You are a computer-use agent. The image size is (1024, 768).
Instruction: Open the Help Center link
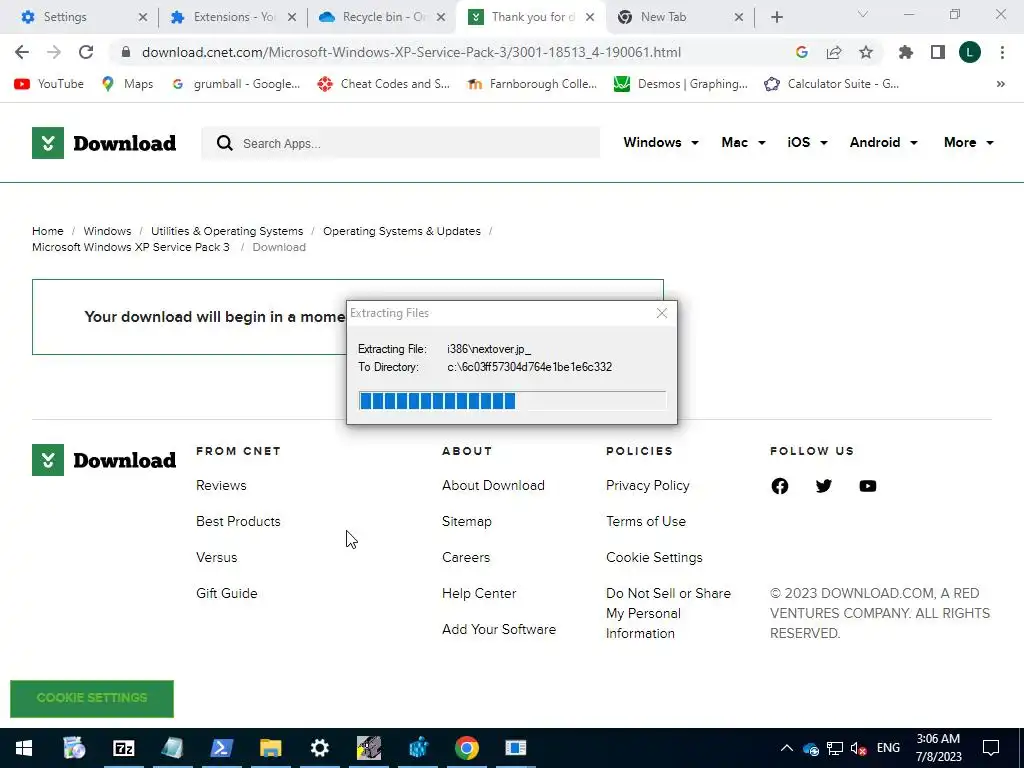tap(479, 594)
